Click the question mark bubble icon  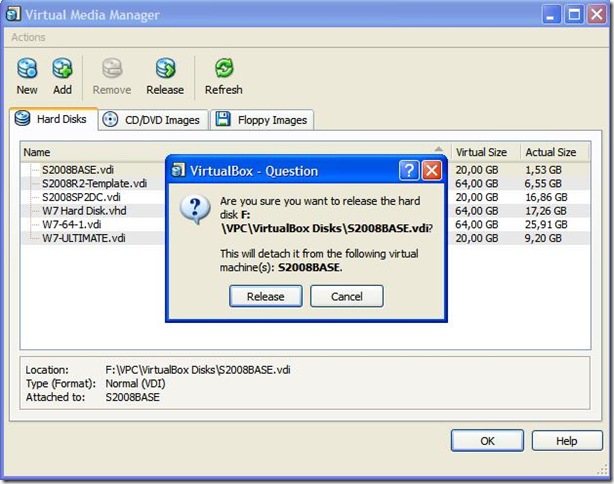coord(195,209)
